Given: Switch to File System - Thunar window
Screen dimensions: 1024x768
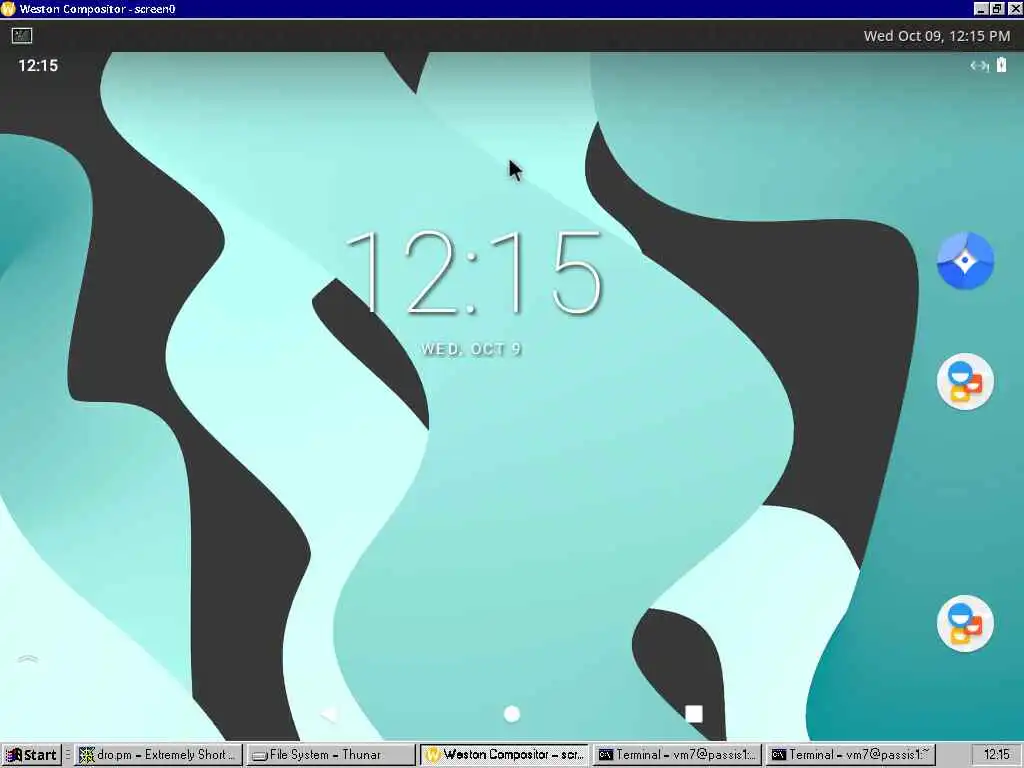Looking at the screenshot, I should coord(330,755).
